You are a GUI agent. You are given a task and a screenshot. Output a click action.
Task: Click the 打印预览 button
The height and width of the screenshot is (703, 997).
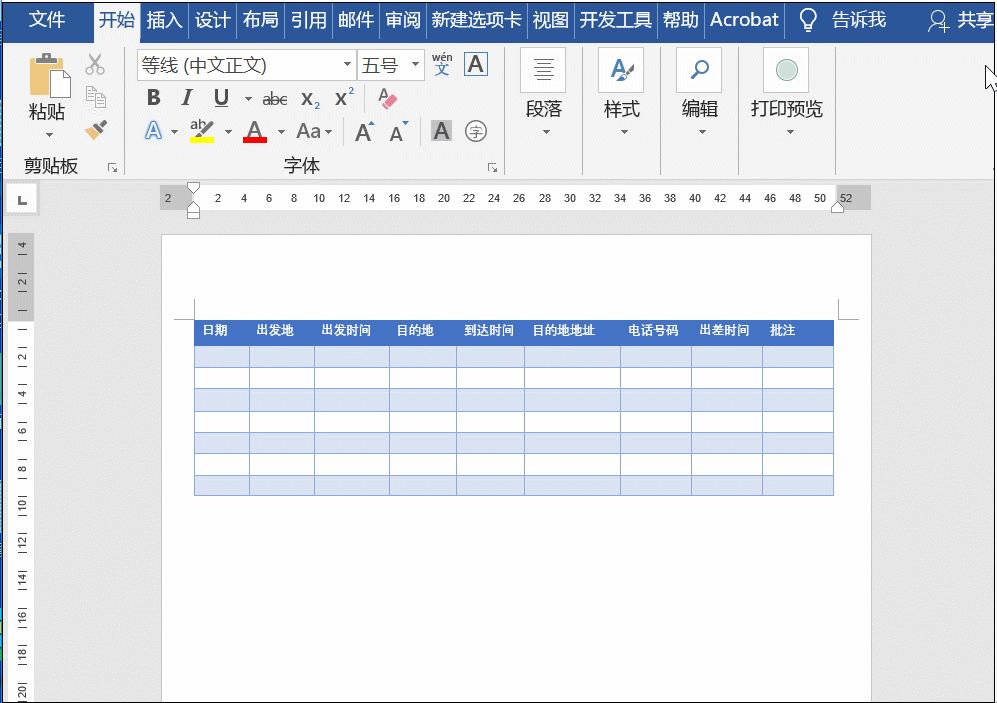(x=787, y=93)
